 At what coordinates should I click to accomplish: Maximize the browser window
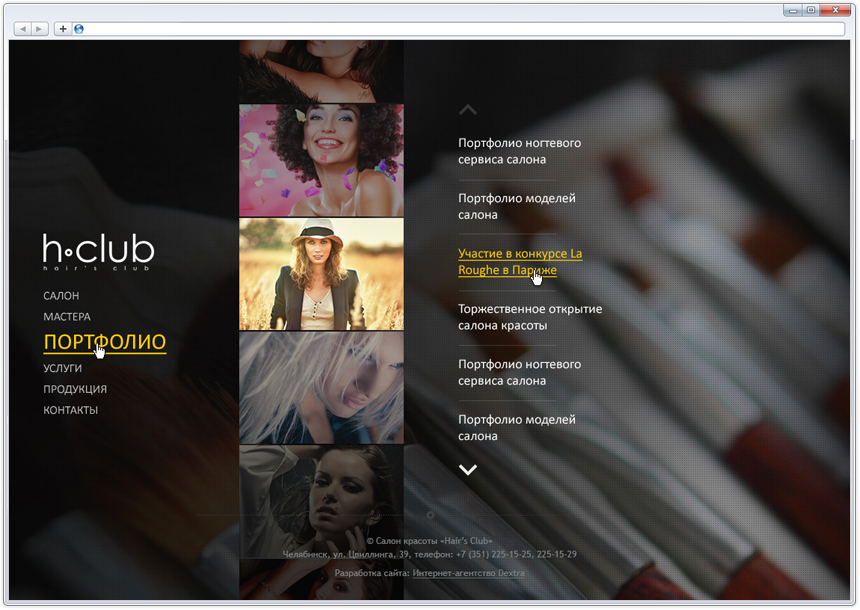(x=811, y=10)
